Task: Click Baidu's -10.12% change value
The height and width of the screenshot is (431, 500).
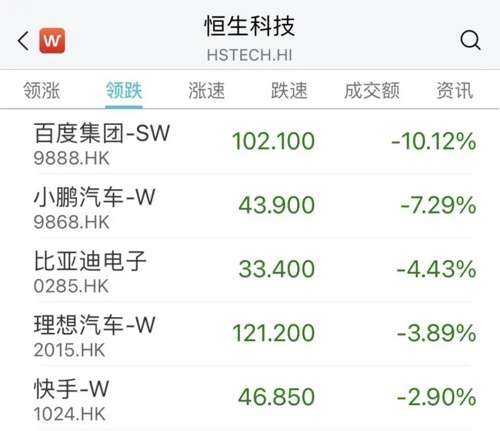Action: 433,141
